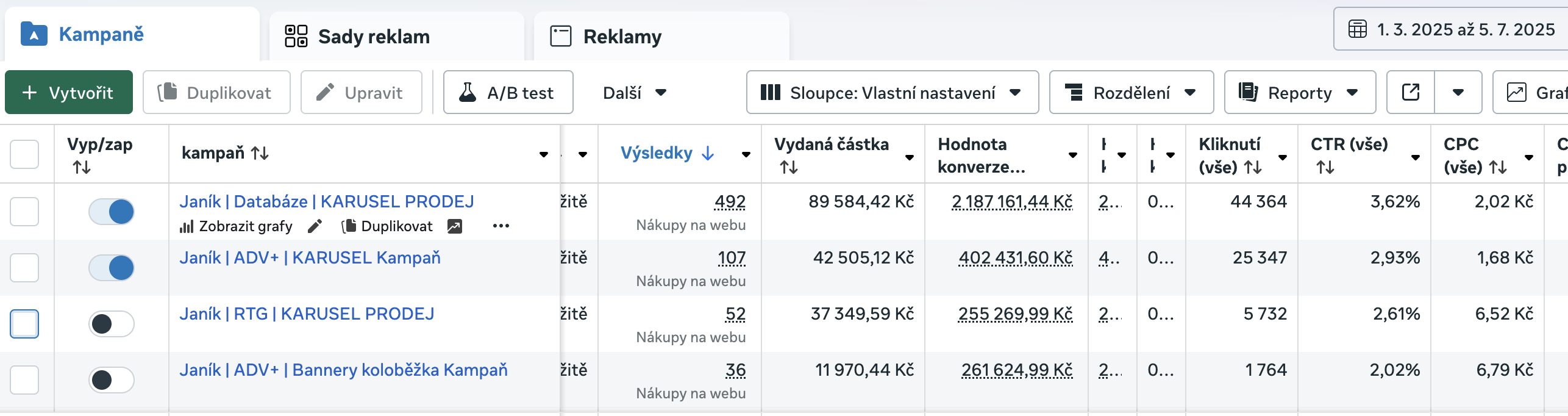This screenshot has width=1568, height=416.
Task: Click the open-in-new-window chart icon in the first row
Action: (454, 227)
